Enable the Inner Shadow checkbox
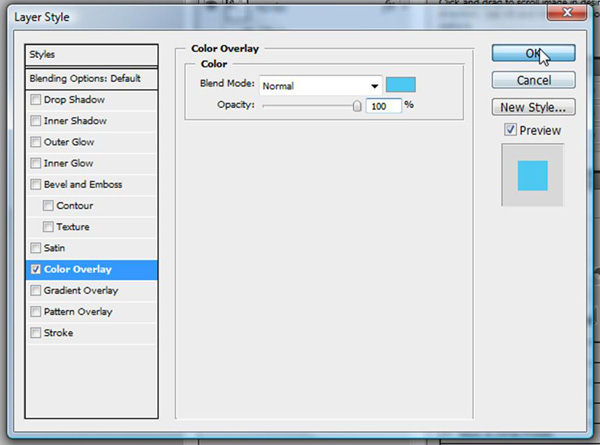The image size is (600, 445). tap(36, 121)
